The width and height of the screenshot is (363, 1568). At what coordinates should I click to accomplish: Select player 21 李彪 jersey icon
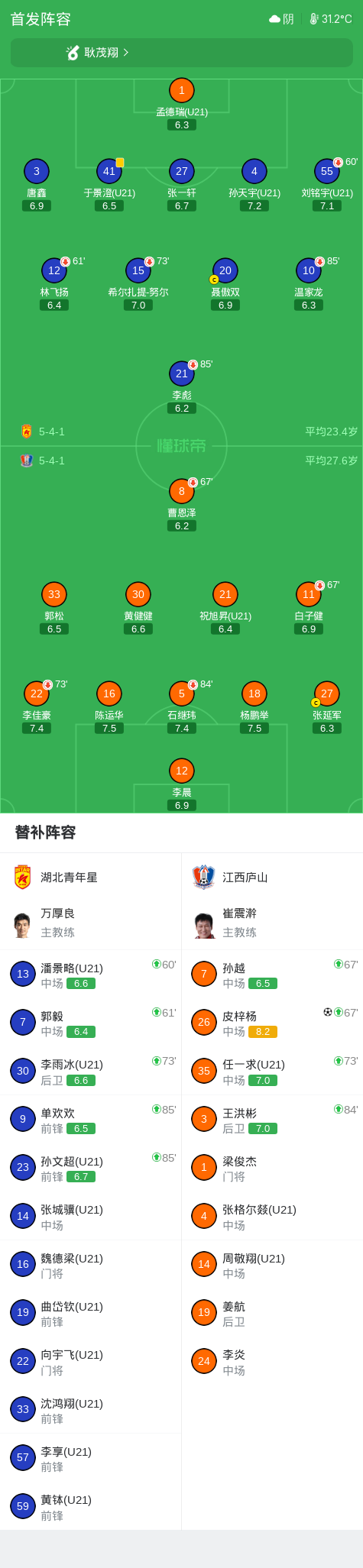pos(182,374)
